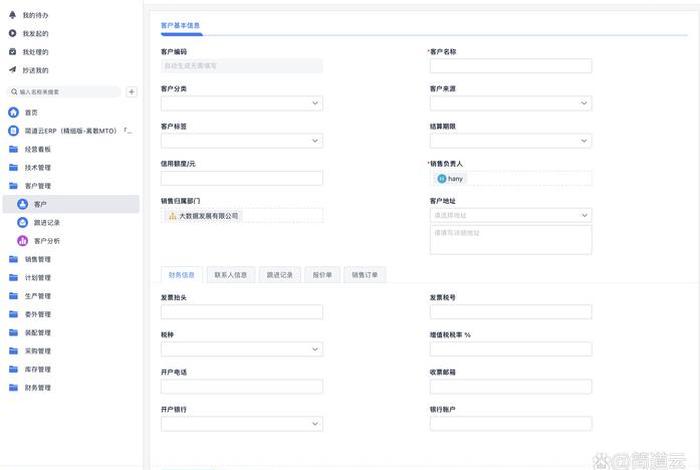
Task: Open the 税种 dropdown
Action: point(242,349)
